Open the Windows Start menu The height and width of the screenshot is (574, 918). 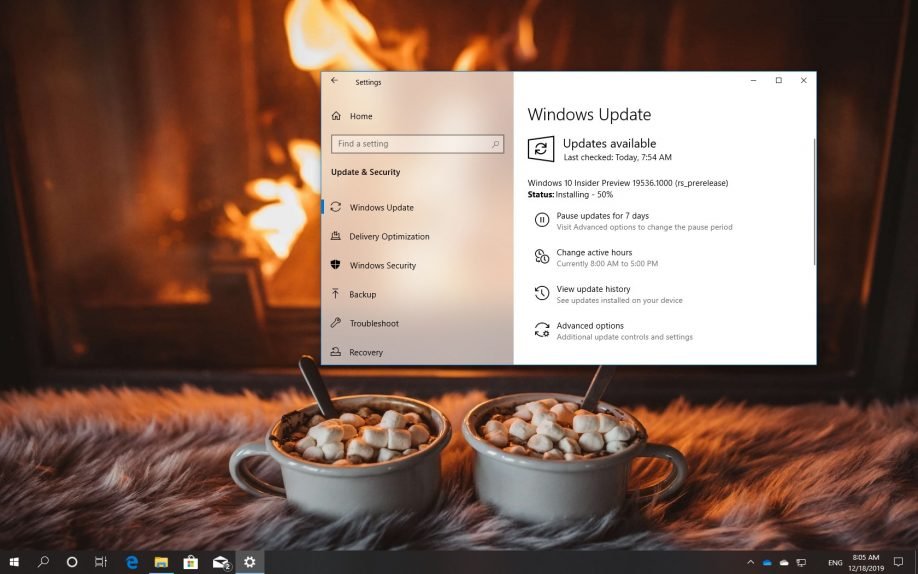[x=14, y=562]
